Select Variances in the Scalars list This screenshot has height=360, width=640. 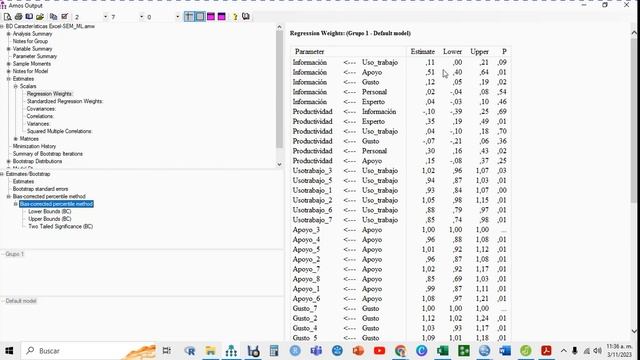click(x=38, y=124)
